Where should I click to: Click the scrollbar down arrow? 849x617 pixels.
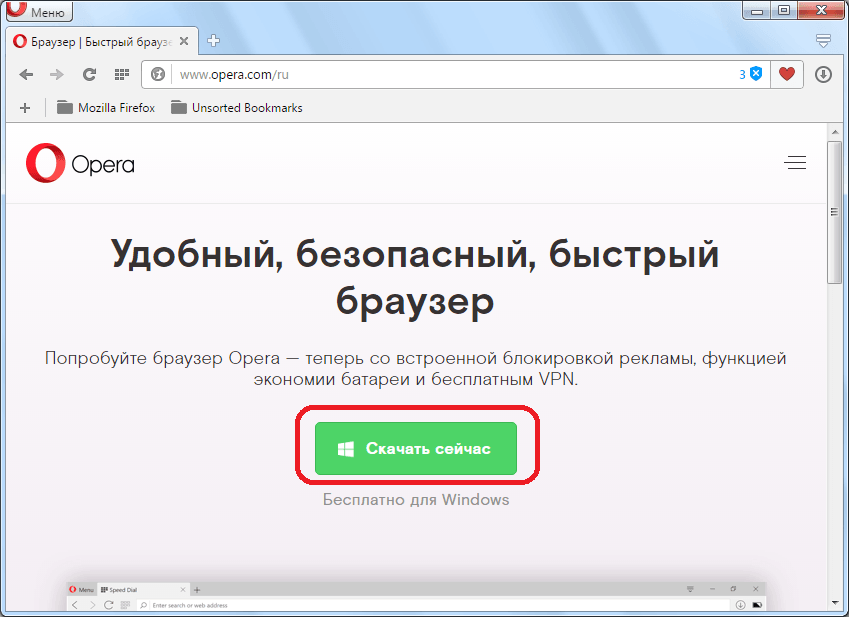point(834,602)
